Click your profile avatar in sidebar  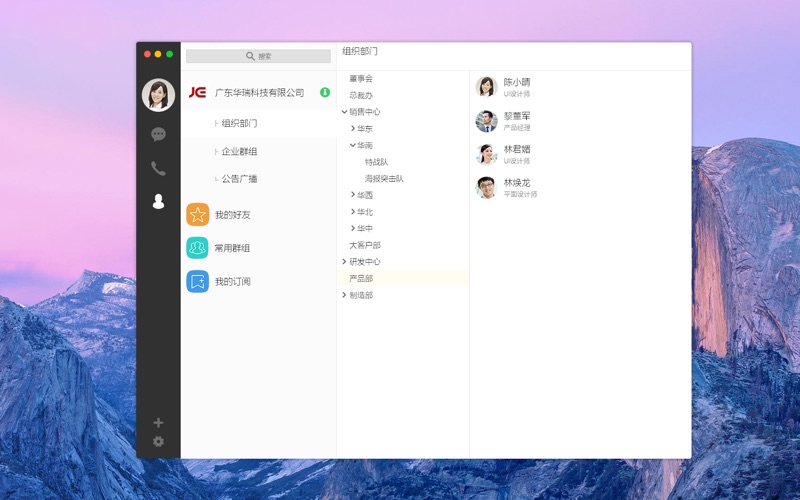(x=158, y=95)
